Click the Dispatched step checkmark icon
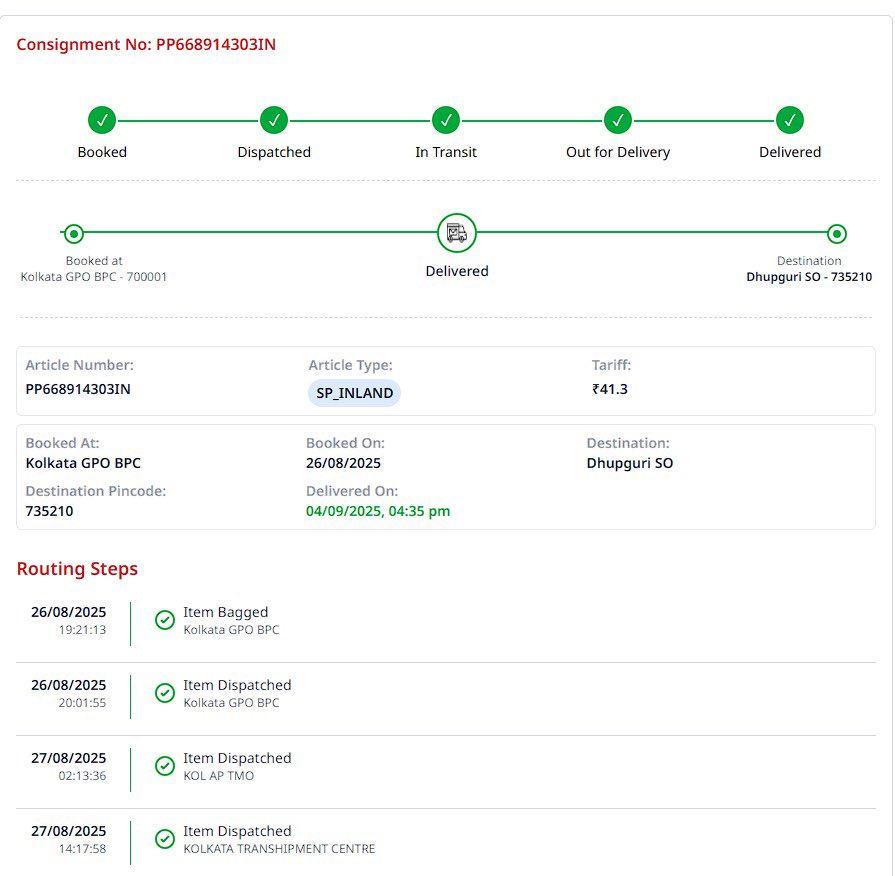The height and width of the screenshot is (876, 895). [x=274, y=120]
